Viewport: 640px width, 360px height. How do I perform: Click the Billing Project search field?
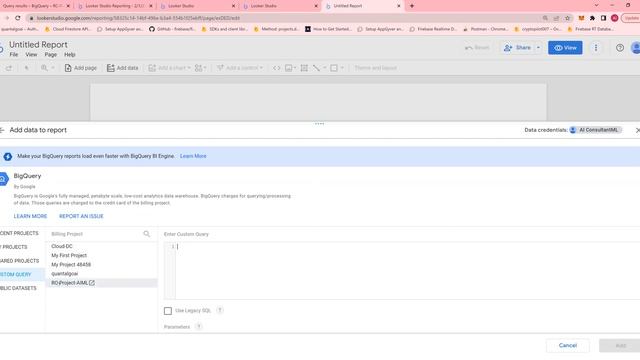95,234
